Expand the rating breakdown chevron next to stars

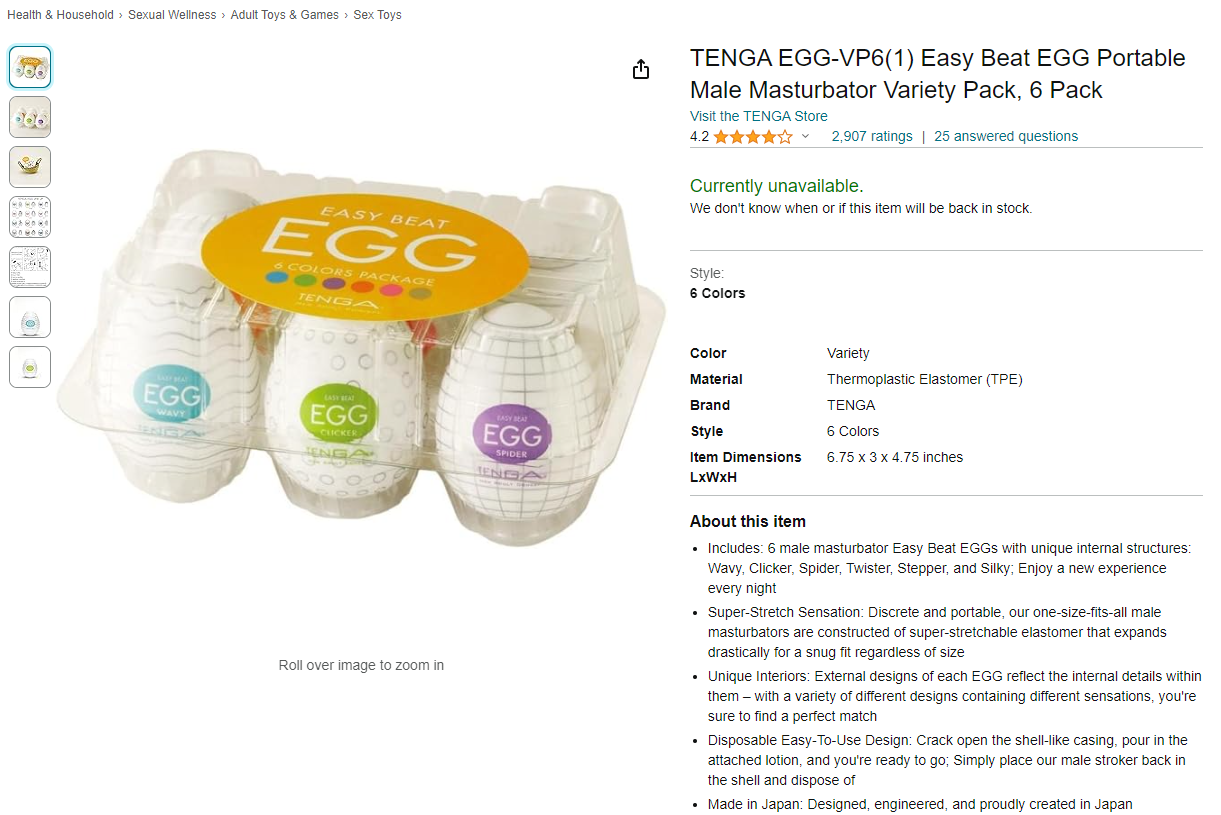(x=805, y=137)
